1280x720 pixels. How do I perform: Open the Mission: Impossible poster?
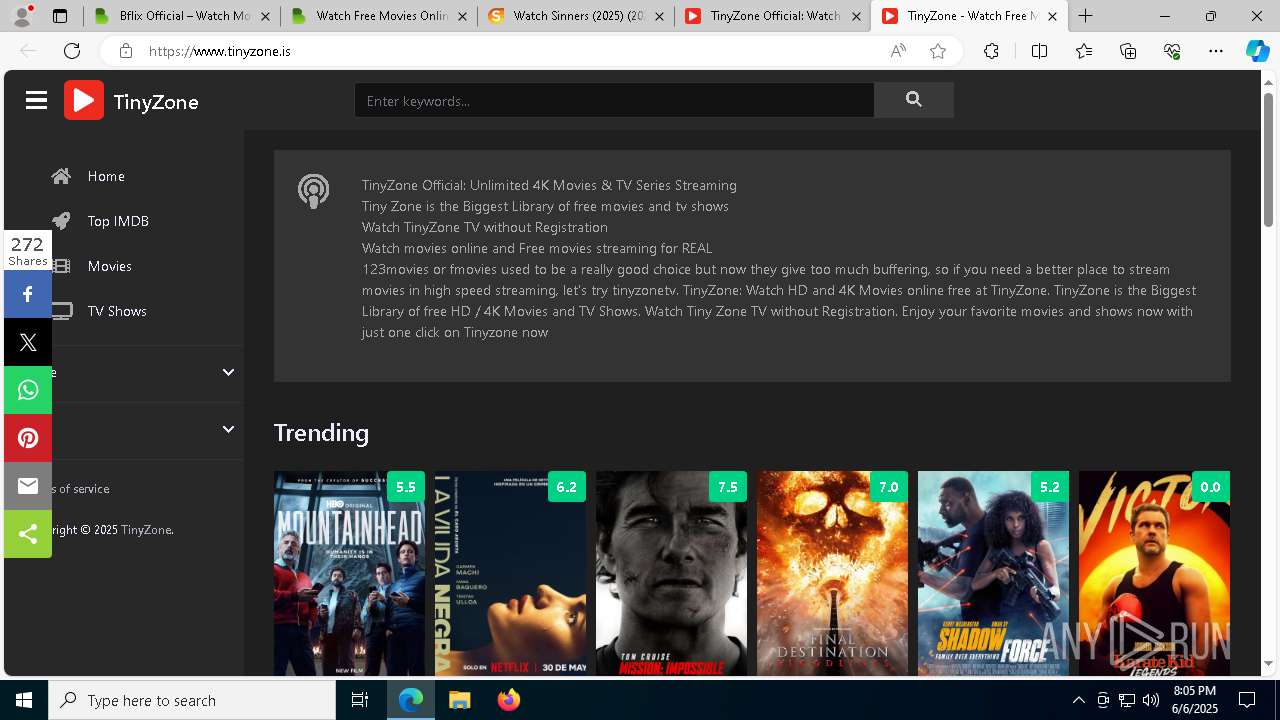[x=671, y=574]
